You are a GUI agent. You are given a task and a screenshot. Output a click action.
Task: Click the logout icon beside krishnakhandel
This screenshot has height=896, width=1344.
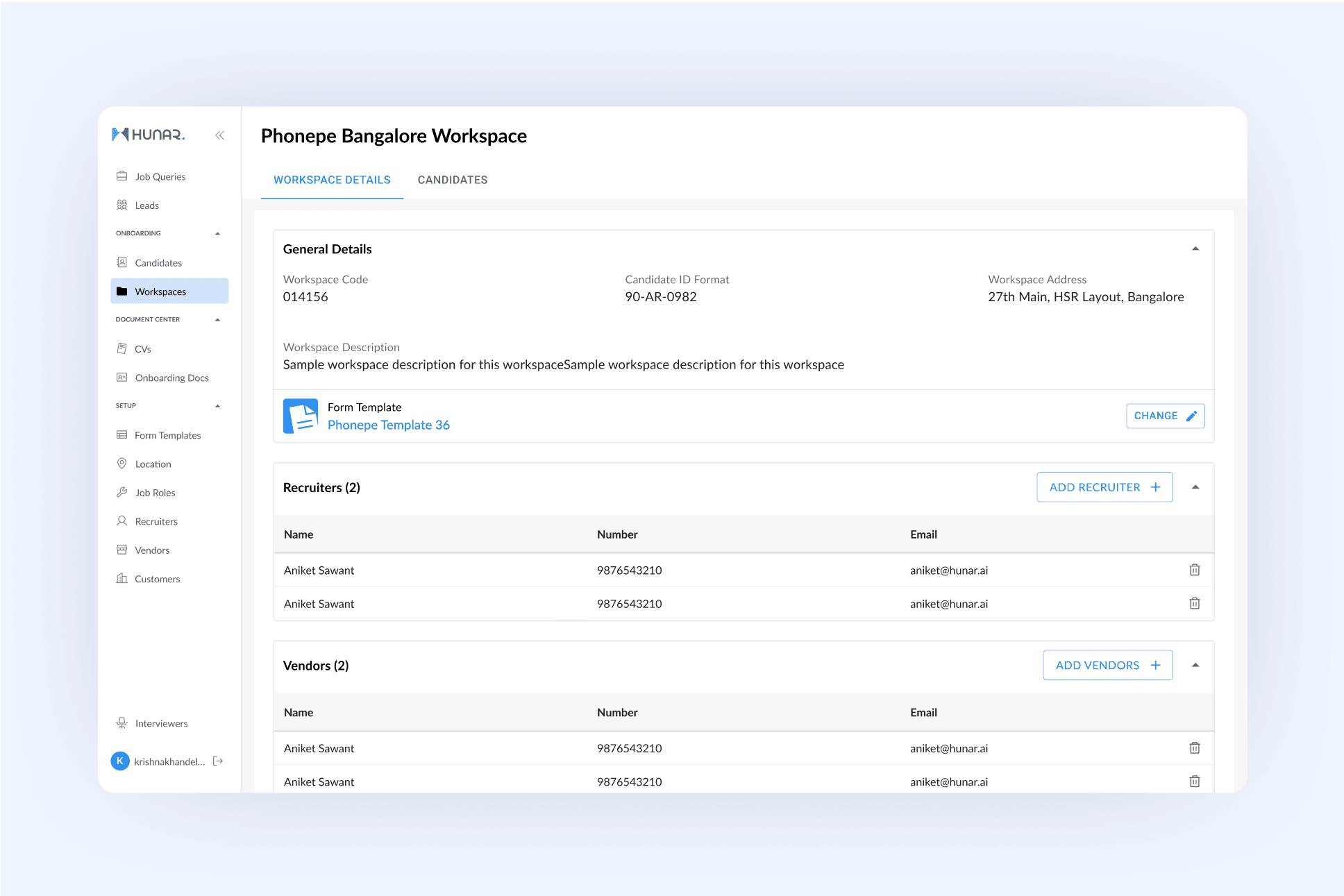(218, 761)
